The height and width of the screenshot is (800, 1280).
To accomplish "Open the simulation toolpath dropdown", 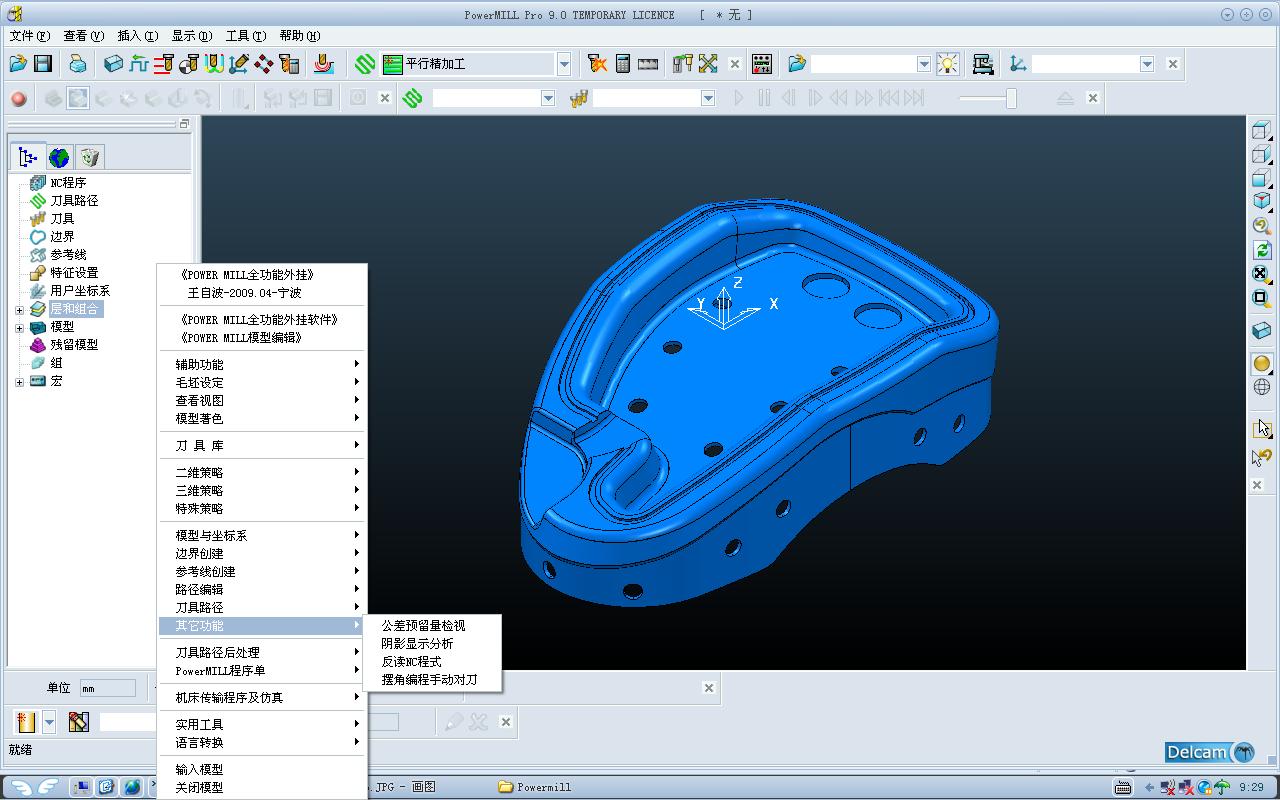I will pos(548,98).
